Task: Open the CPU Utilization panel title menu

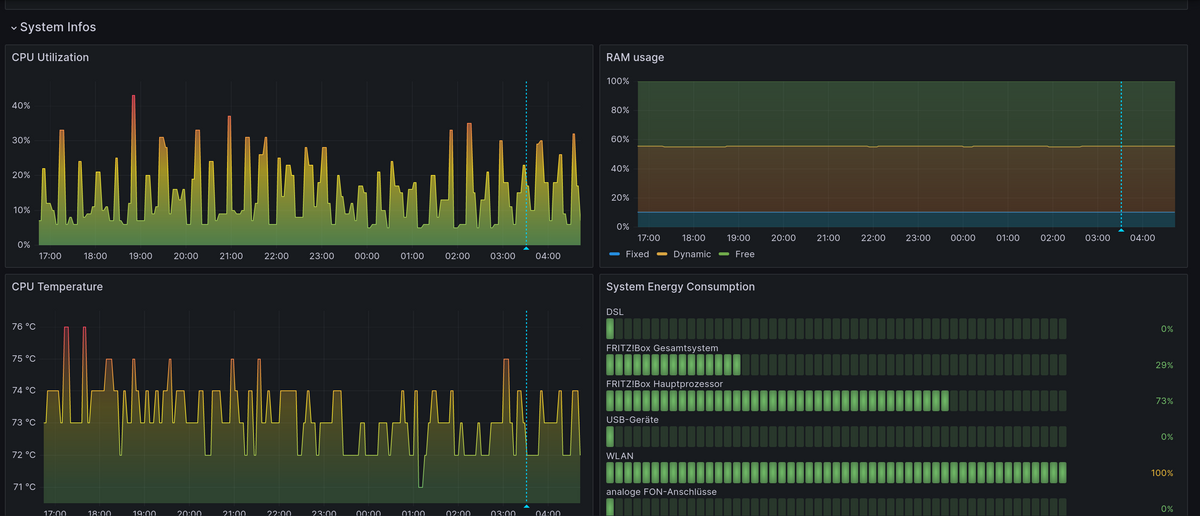Action: click(50, 57)
